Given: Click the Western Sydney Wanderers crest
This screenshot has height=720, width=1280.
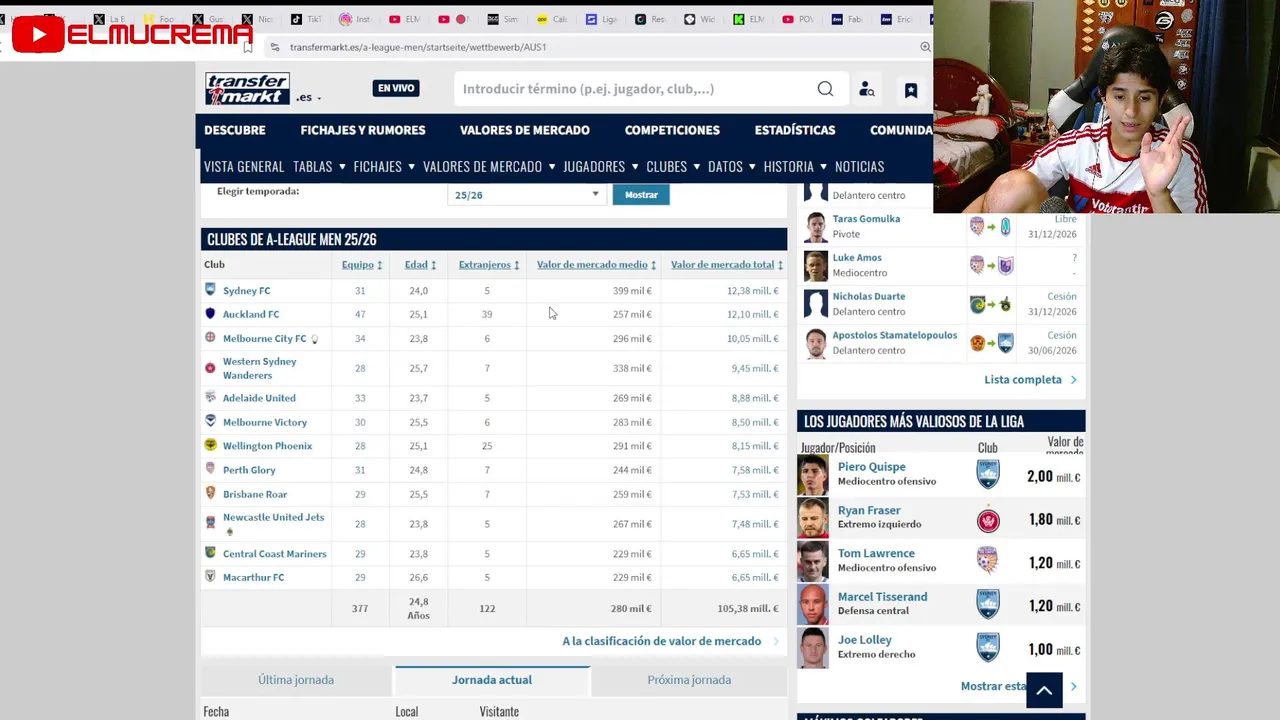Looking at the screenshot, I should pos(210,368).
